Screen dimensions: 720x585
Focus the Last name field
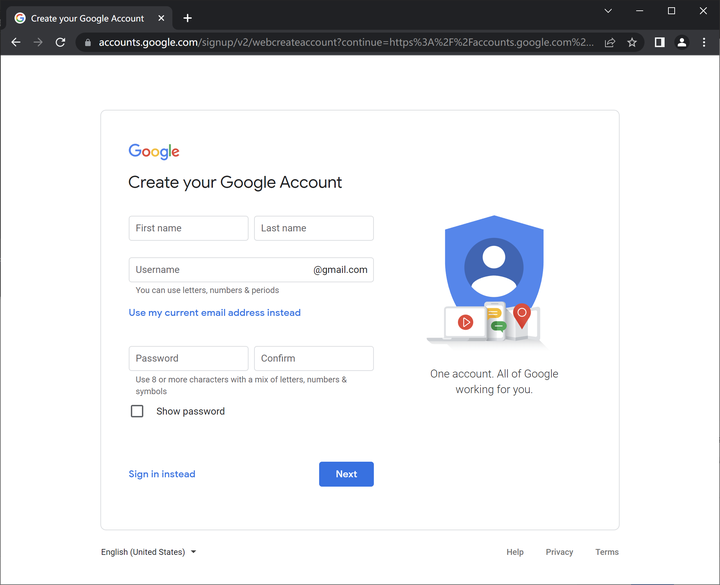[314, 228]
